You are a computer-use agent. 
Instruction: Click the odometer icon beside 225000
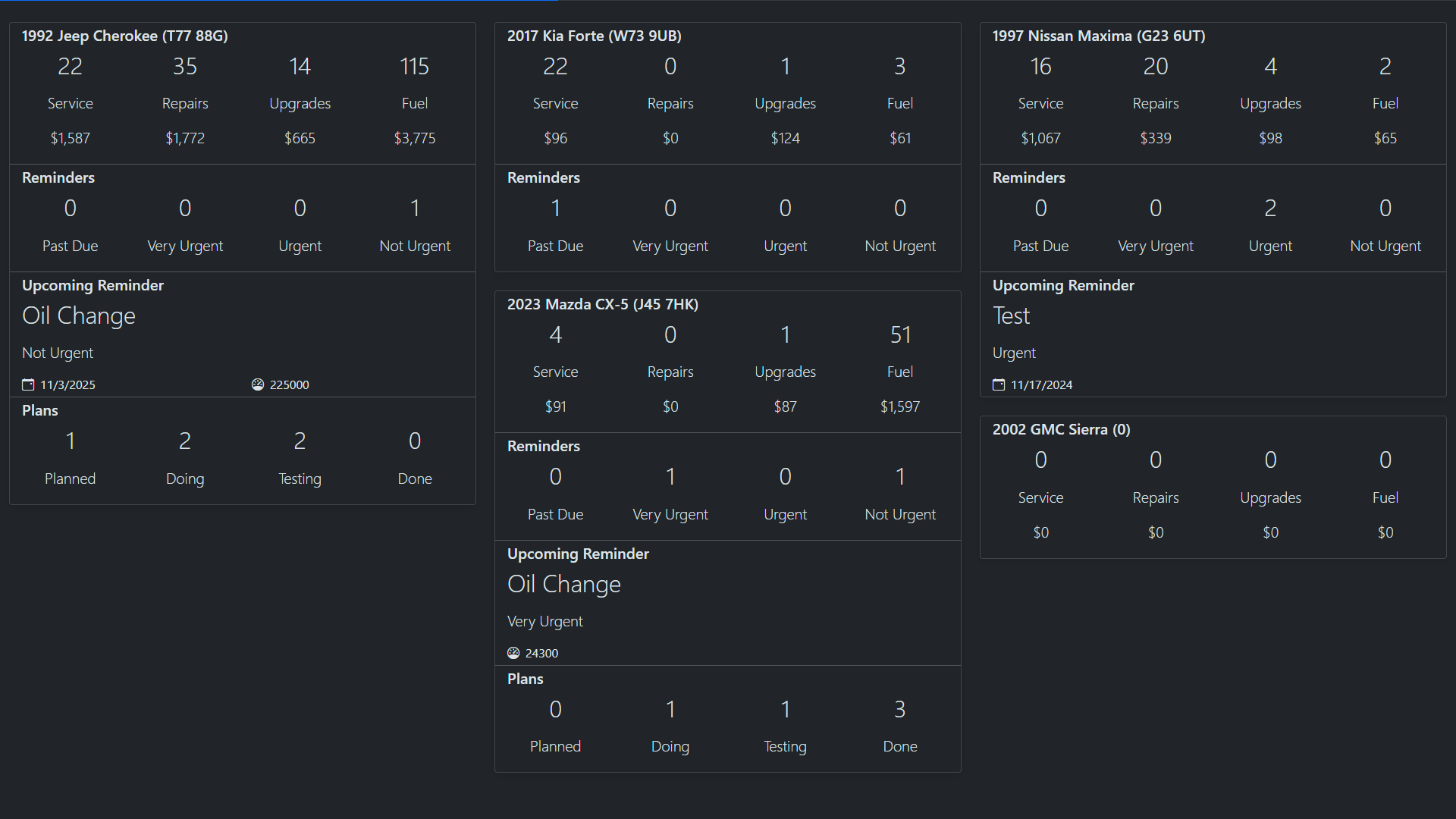[x=258, y=384]
